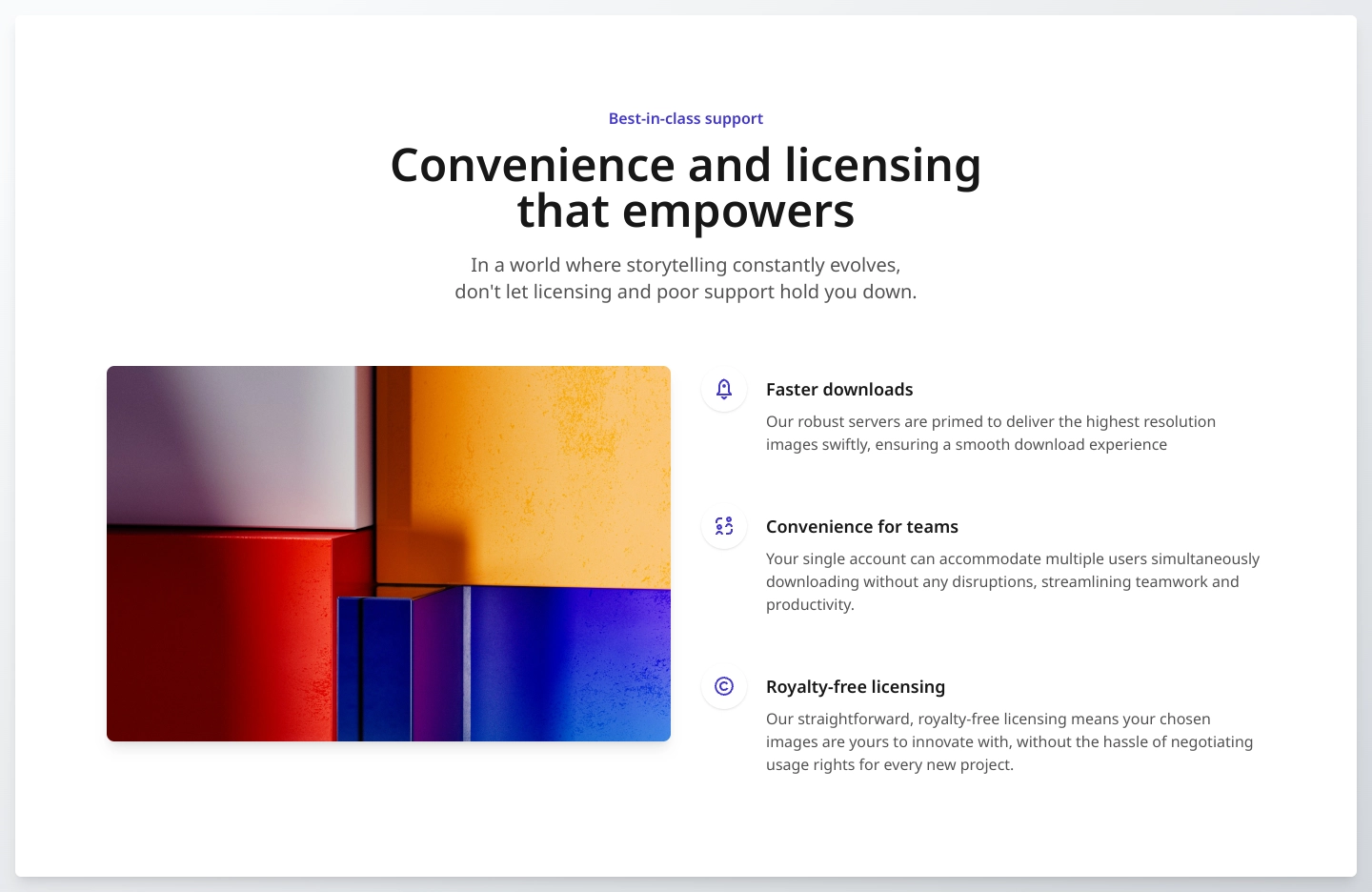Click the yellow-orange panel in the image
Screen dimensions: 1372x892
pos(534,467)
